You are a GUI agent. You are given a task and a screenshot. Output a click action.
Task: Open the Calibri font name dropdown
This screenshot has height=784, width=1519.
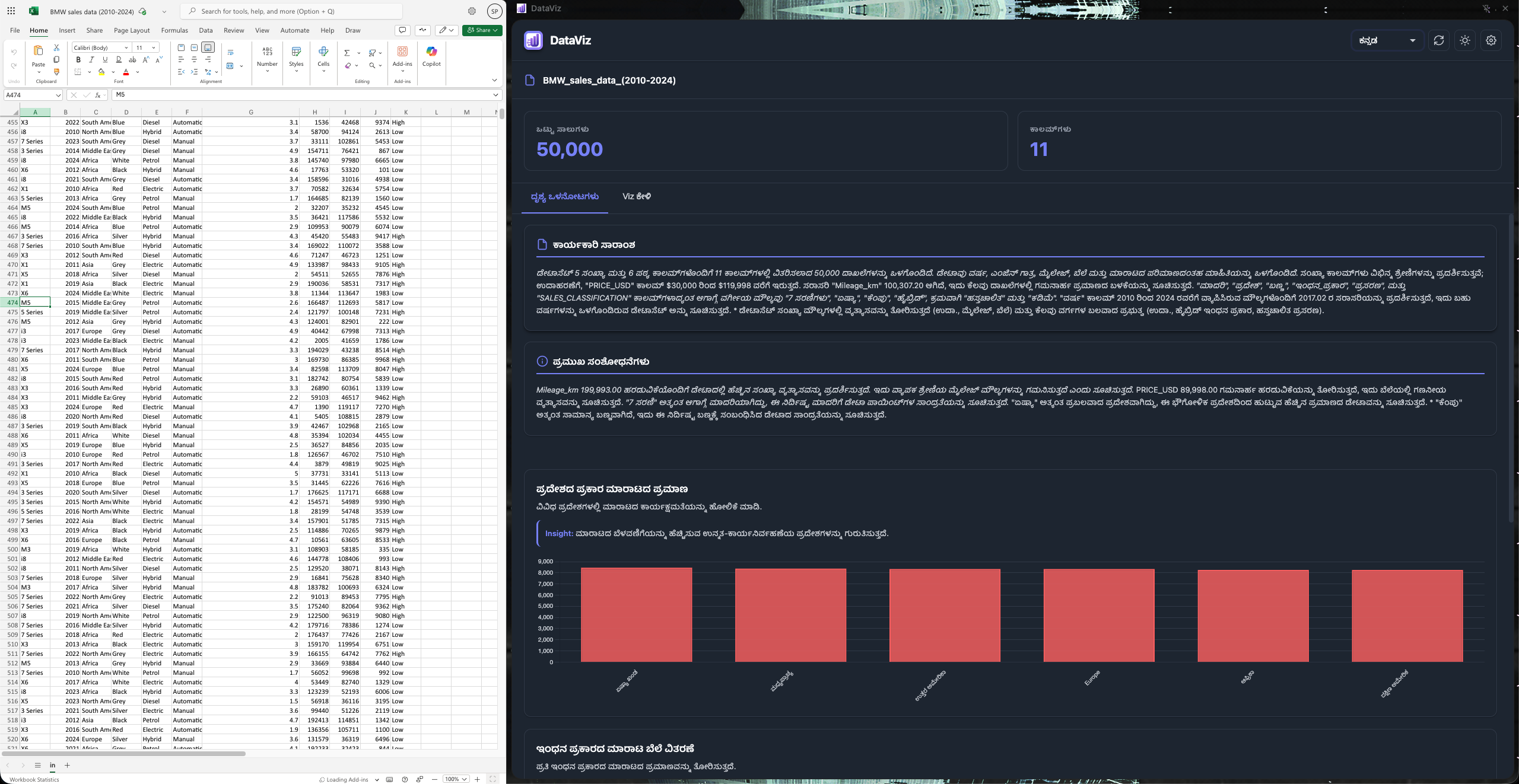coord(126,47)
